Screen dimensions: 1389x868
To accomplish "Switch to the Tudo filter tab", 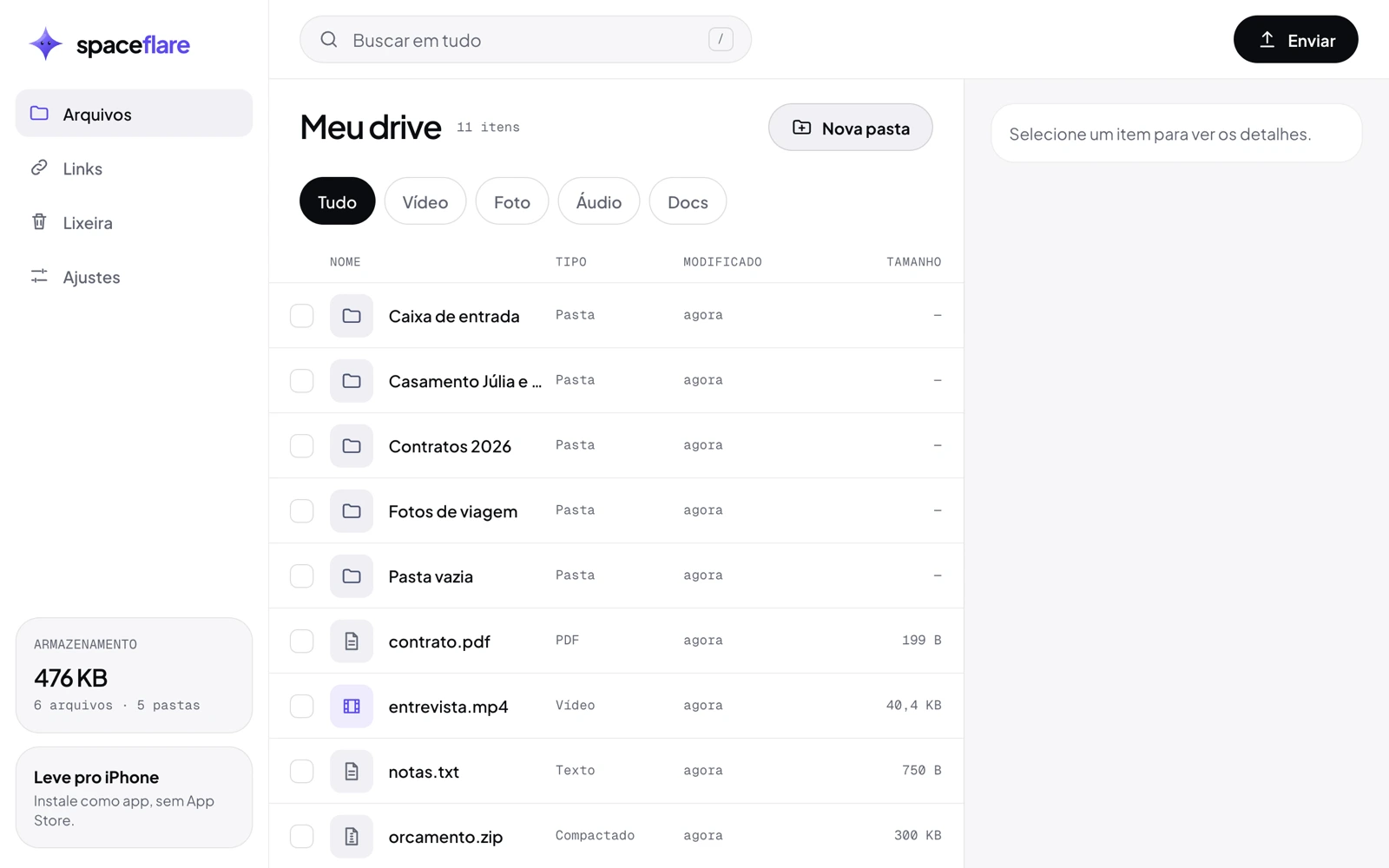I will tap(337, 201).
